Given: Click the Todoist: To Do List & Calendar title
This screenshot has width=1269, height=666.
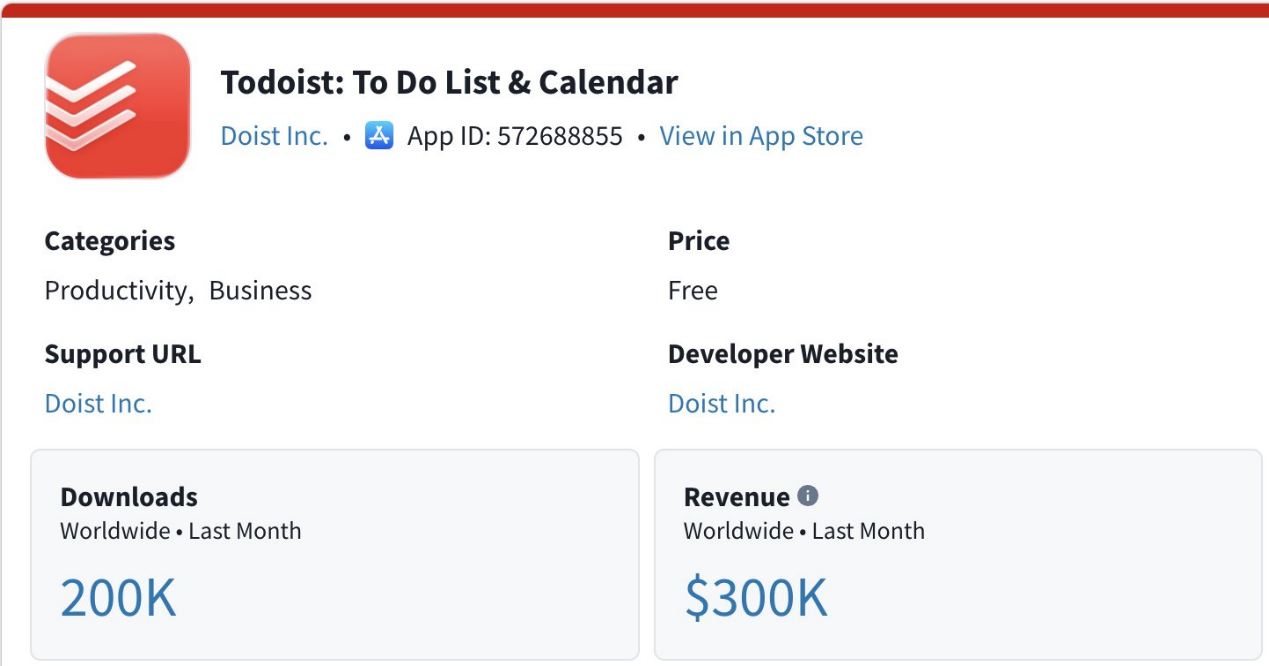Looking at the screenshot, I should click(x=449, y=82).
